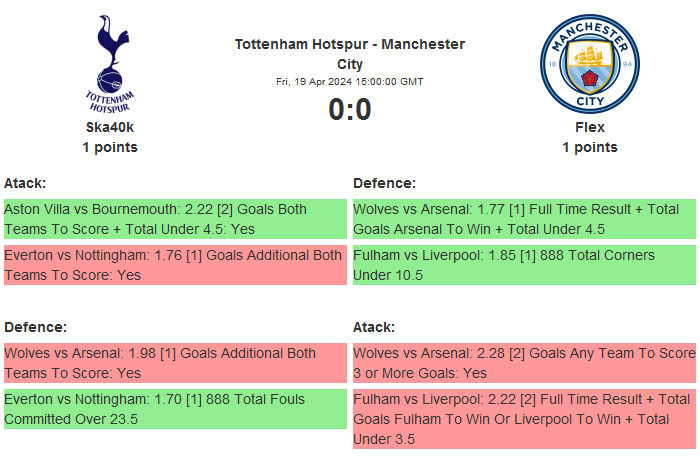Select Everton vs Nottingham Total Fouls Over 23.5

coord(174,409)
